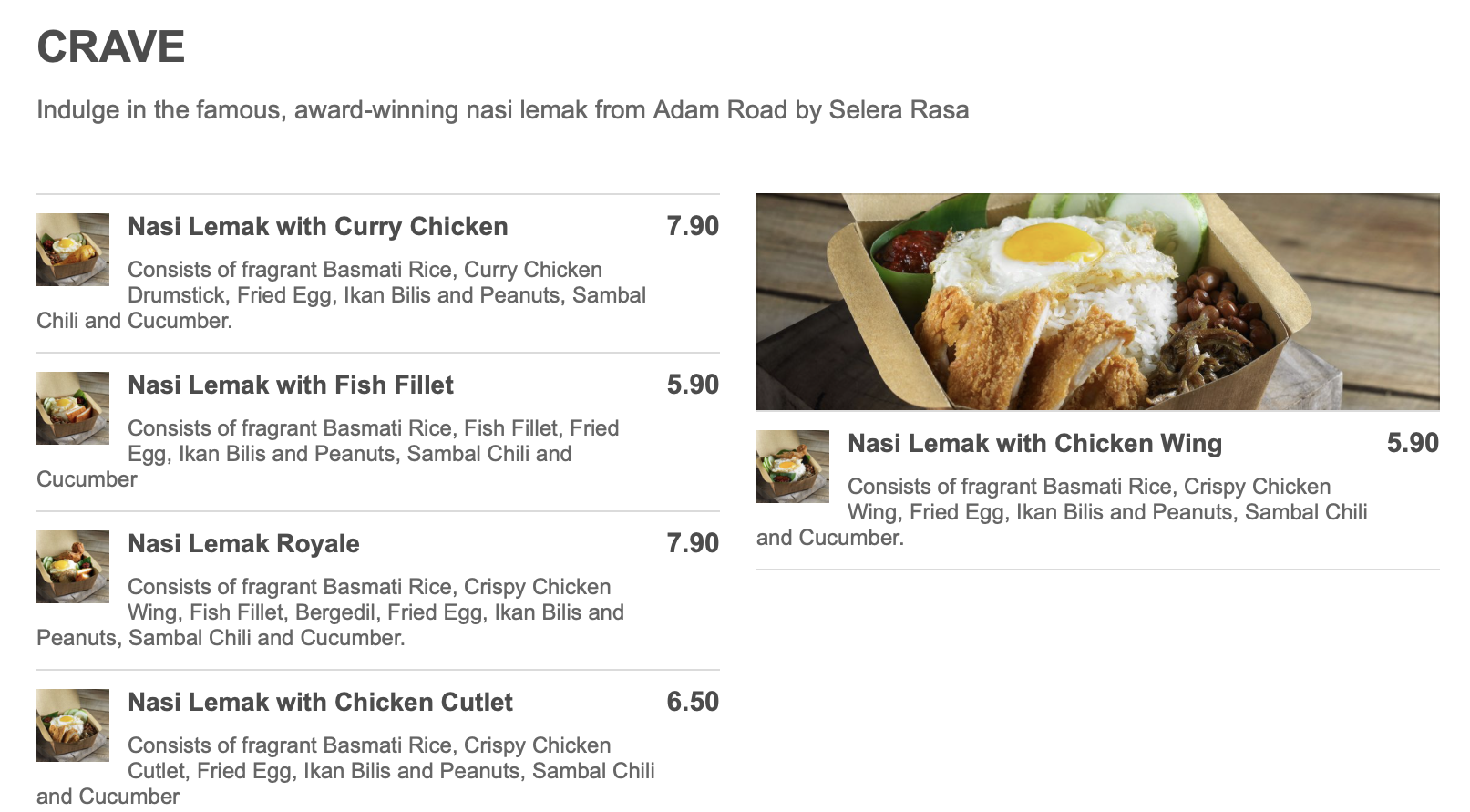
Task: Click the 7.90 price of Curry Chicken
Action: [693, 226]
